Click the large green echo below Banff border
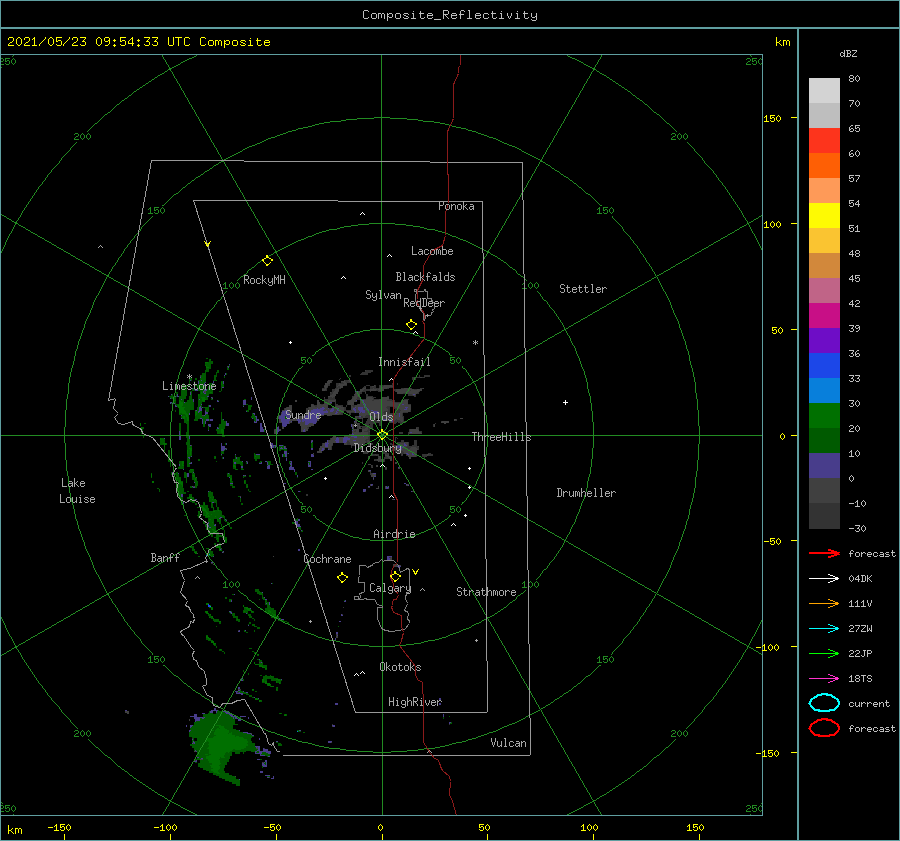The width and height of the screenshot is (900, 841). 221,745
